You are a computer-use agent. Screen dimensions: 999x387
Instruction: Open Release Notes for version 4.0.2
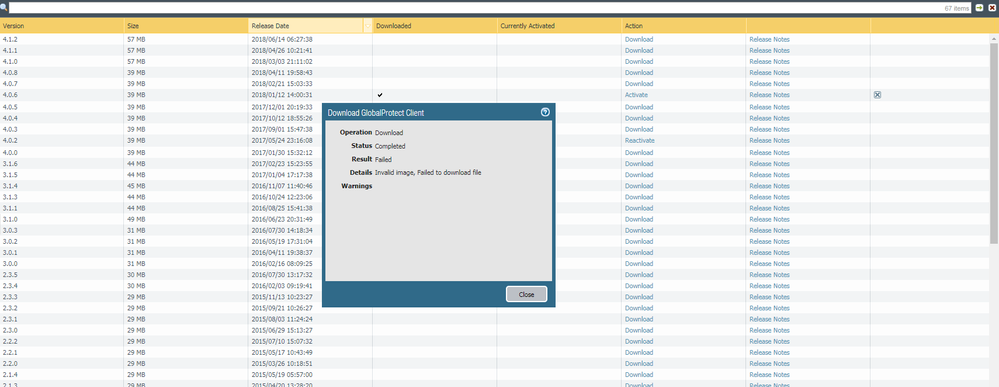pos(770,140)
